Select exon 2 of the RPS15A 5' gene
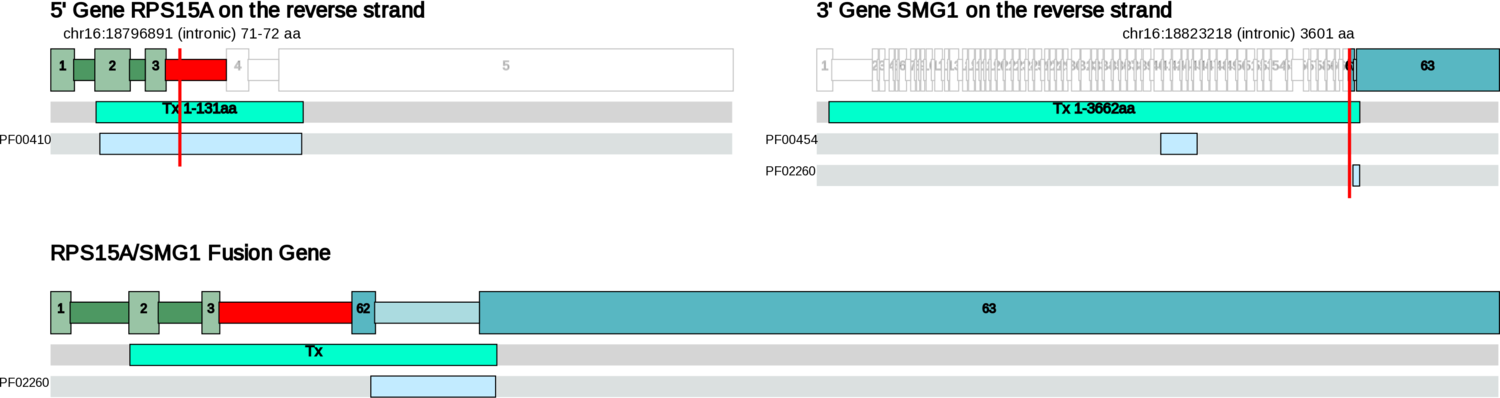The height and width of the screenshot is (398, 1500). (x=112, y=69)
